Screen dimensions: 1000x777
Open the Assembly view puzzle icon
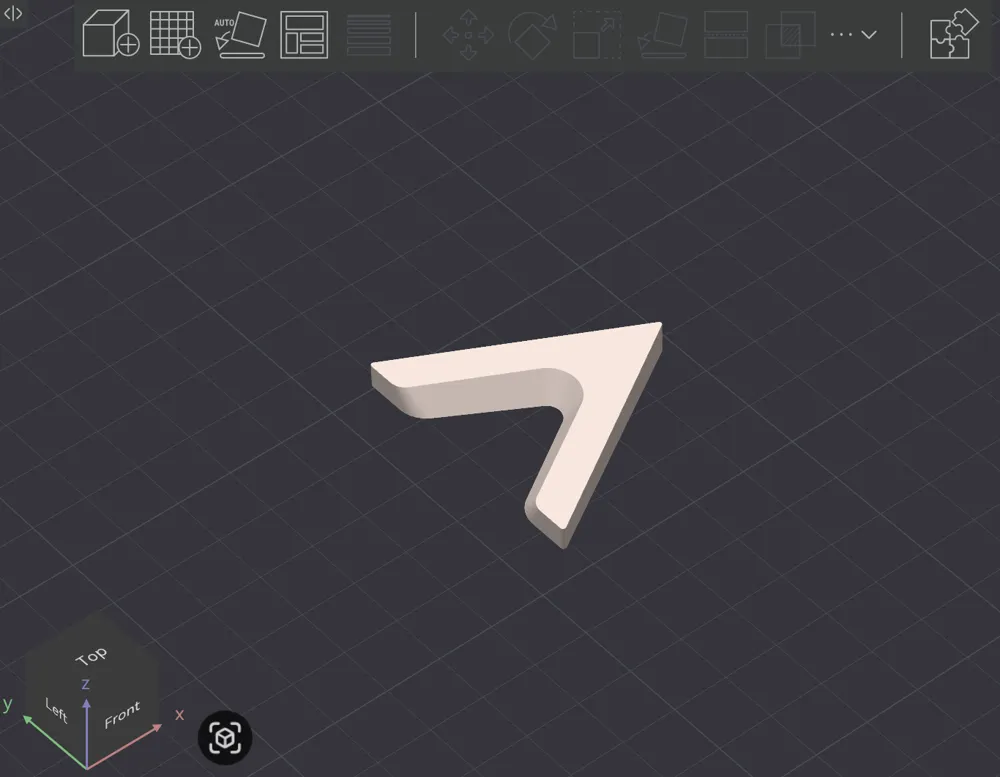pos(953,34)
